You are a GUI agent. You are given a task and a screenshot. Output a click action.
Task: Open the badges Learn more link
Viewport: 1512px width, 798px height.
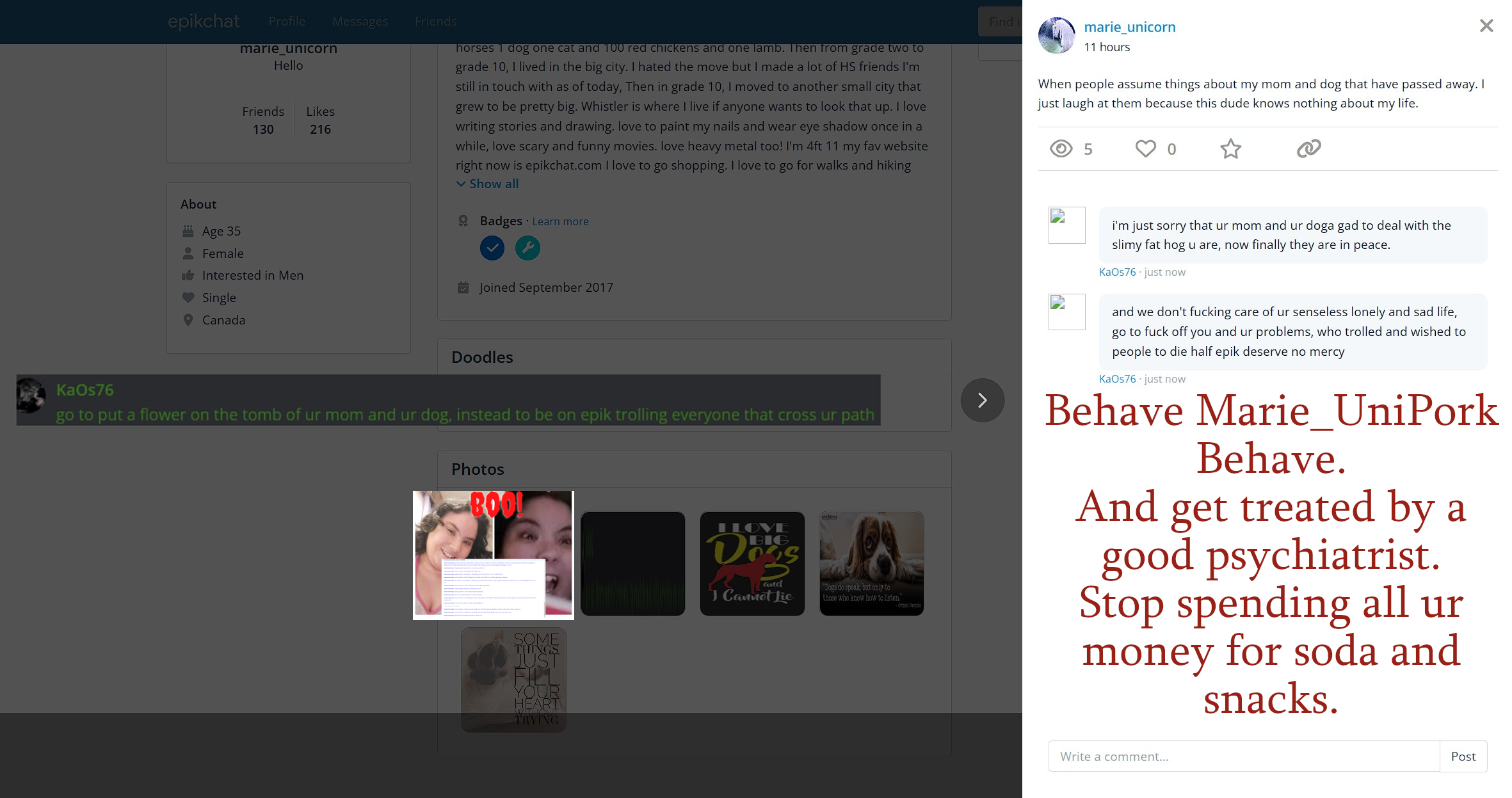click(560, 221)
